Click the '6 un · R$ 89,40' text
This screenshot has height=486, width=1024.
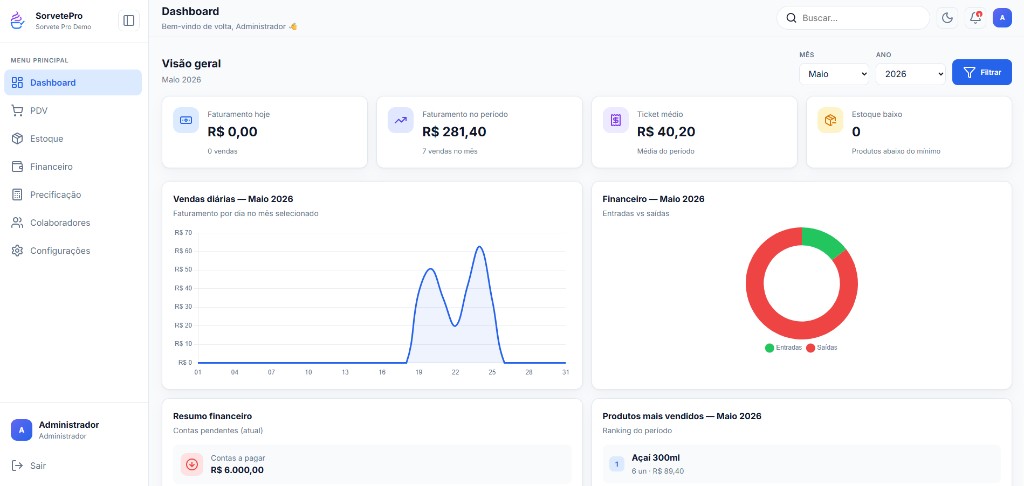pyautogui.click(x=658, y=471)
